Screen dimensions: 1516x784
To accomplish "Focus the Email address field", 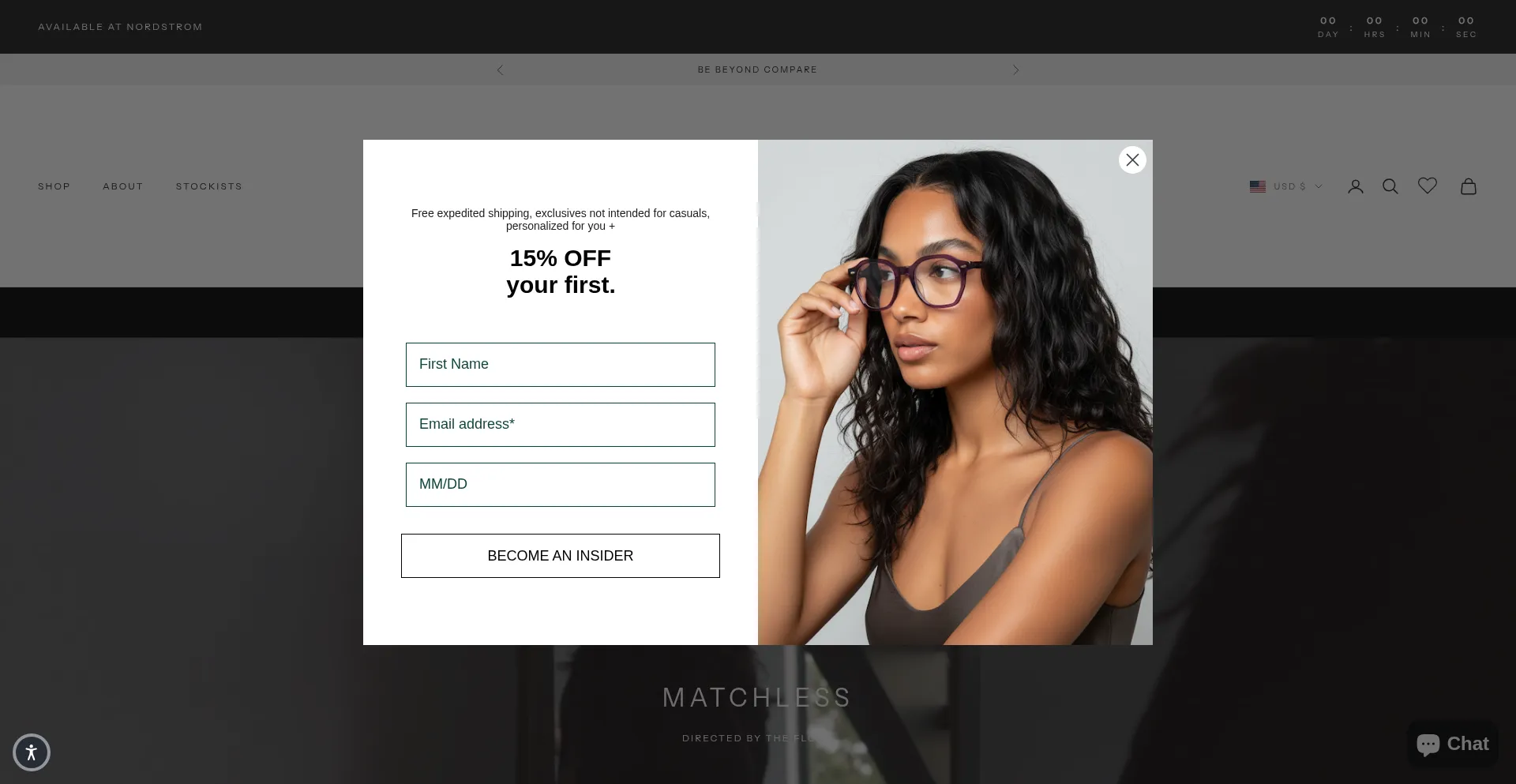I will click(561, 425).
